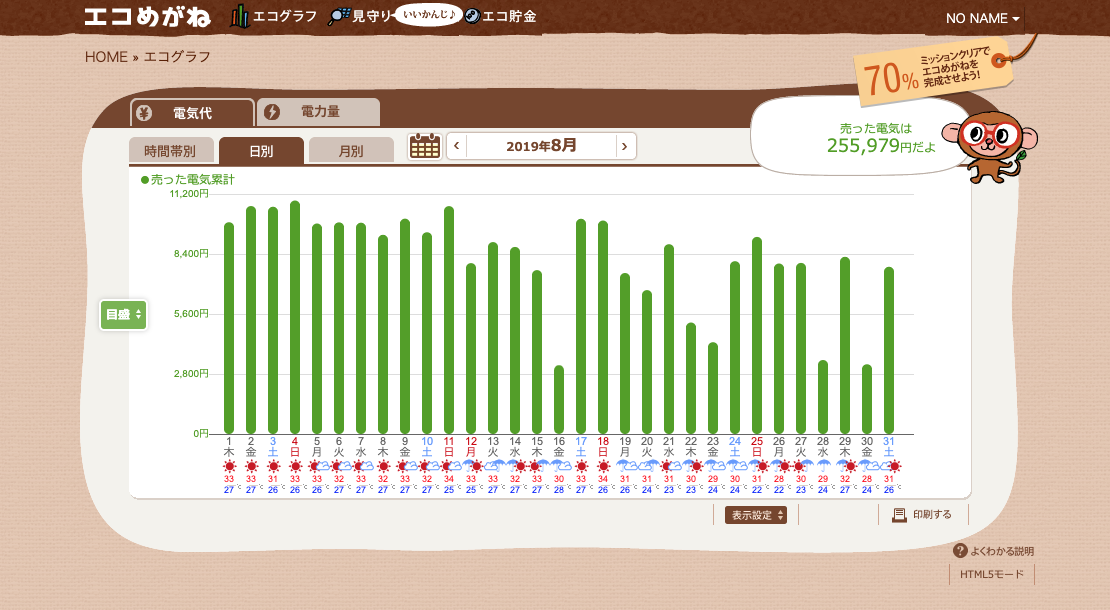Click the day 31 土 date label
This screenshot has width=1110, height=610.
pyautogui.click(x=889, y=447)
